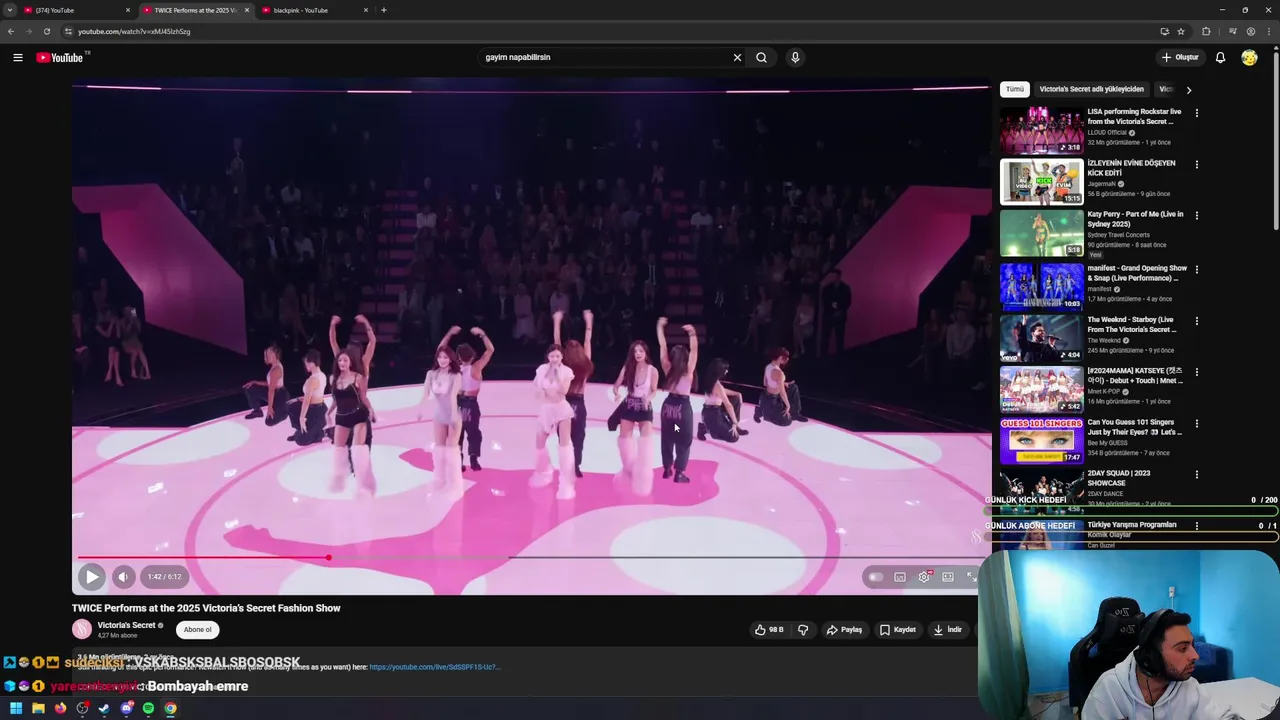1280x720 pixels.
Task: Switch to the blackpink - YouTube tab
Action: pyautogui.click(x=315, y=10)
